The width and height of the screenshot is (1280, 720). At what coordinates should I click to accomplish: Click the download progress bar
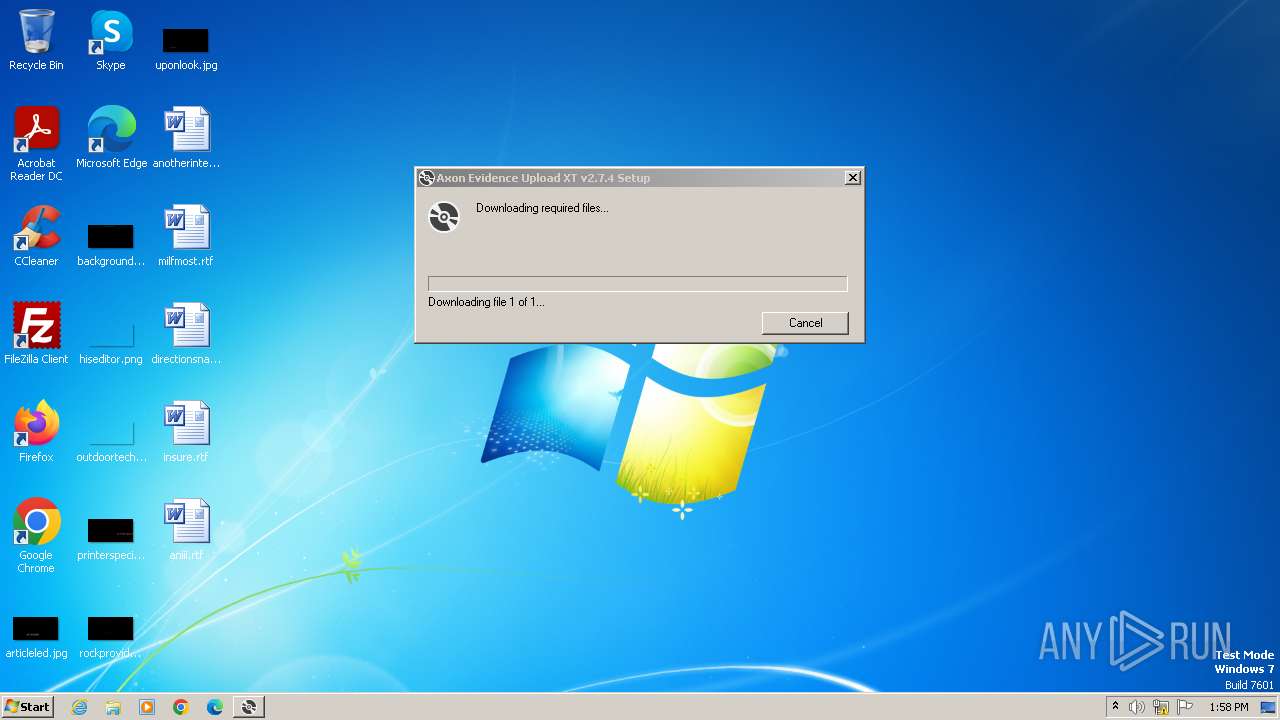click(x=637, y=284)
